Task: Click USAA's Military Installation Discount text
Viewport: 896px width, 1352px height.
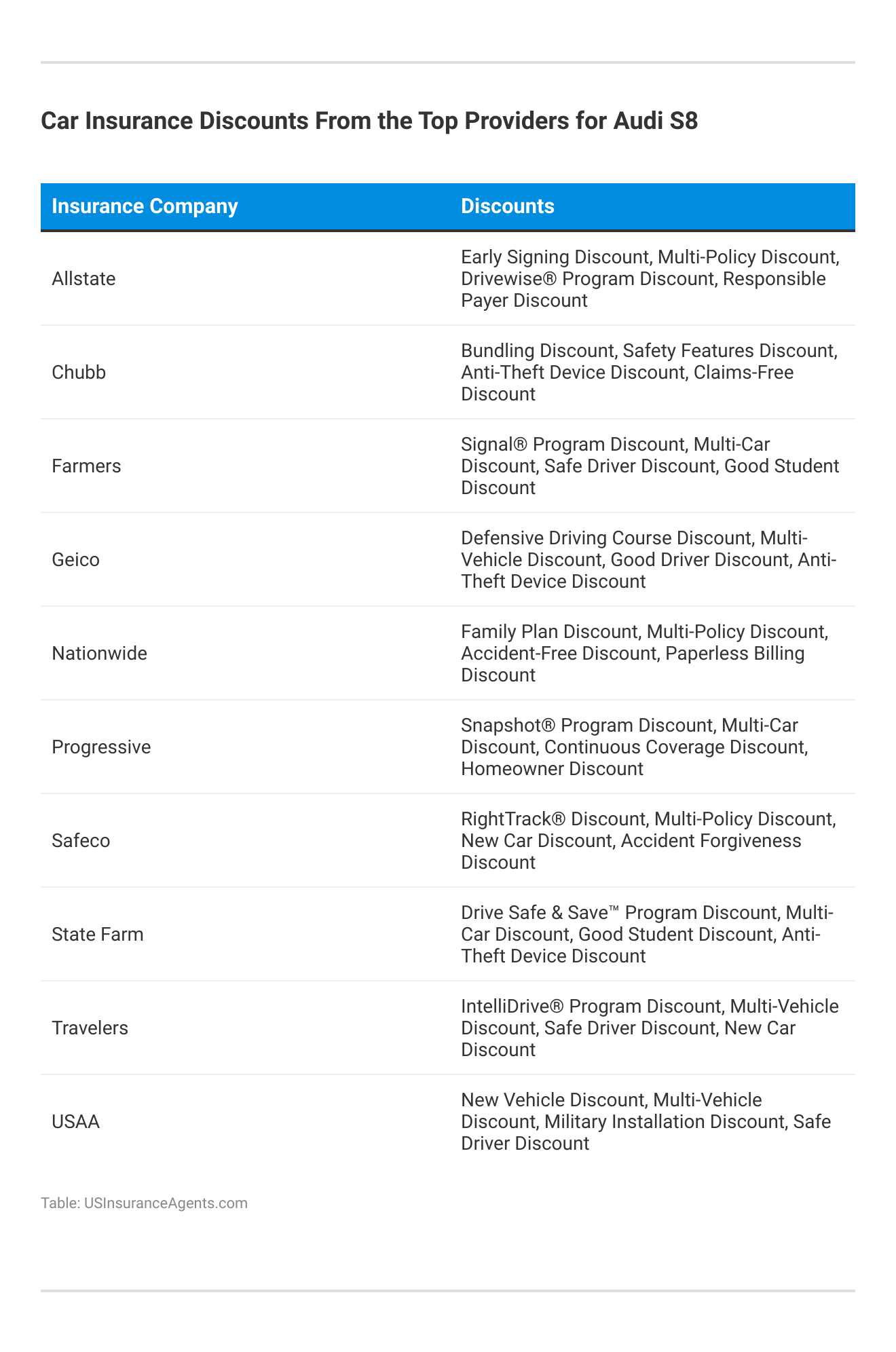Action: (665, 1121)
